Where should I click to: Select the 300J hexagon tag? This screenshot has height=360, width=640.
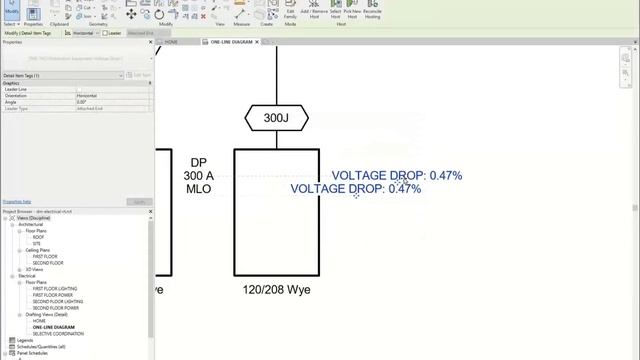[x=276, y=118]
